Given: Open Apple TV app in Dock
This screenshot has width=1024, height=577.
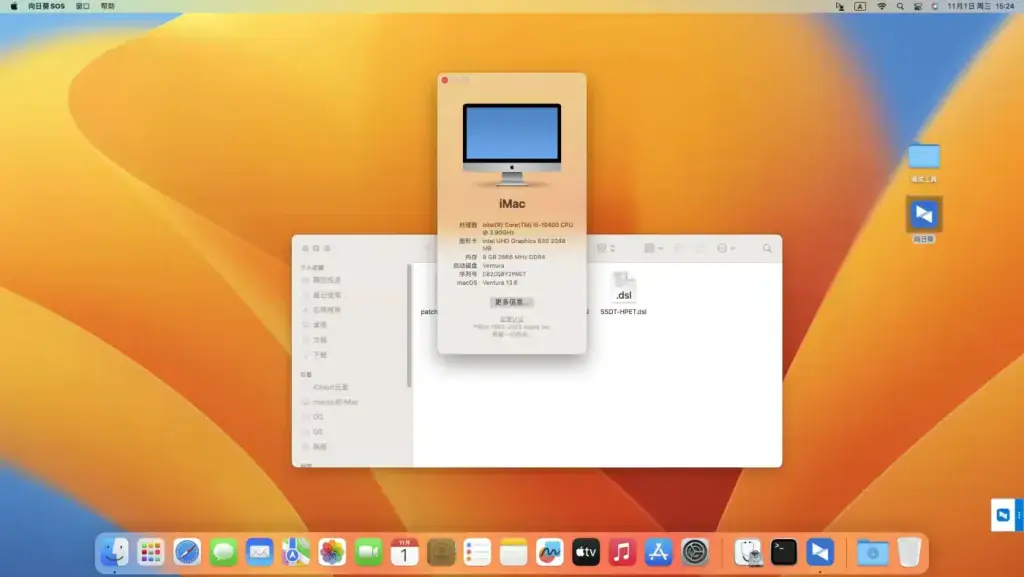Looking at the screenshot, I should pyautogui.click(x=586, y=552).
